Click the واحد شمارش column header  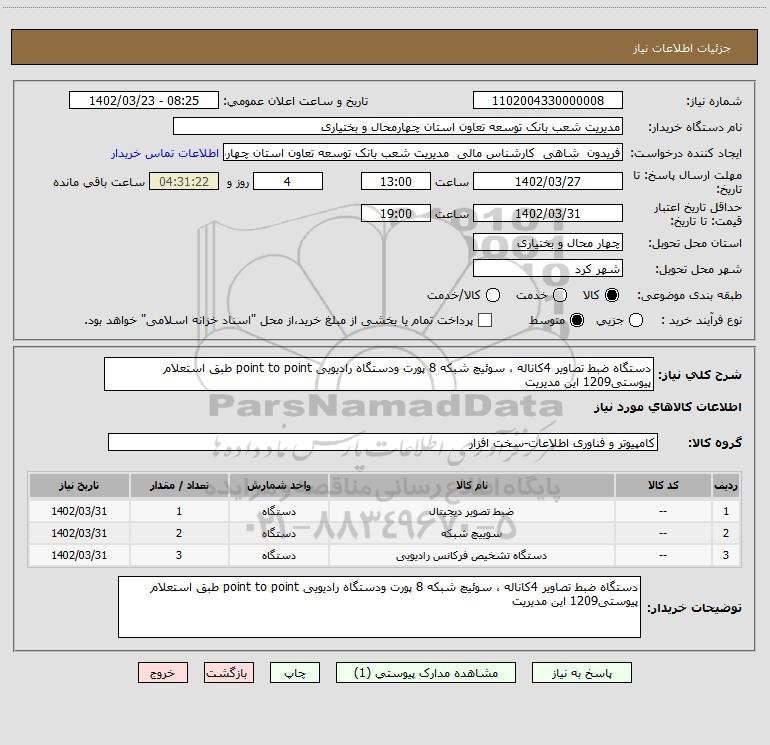point(278,485)
